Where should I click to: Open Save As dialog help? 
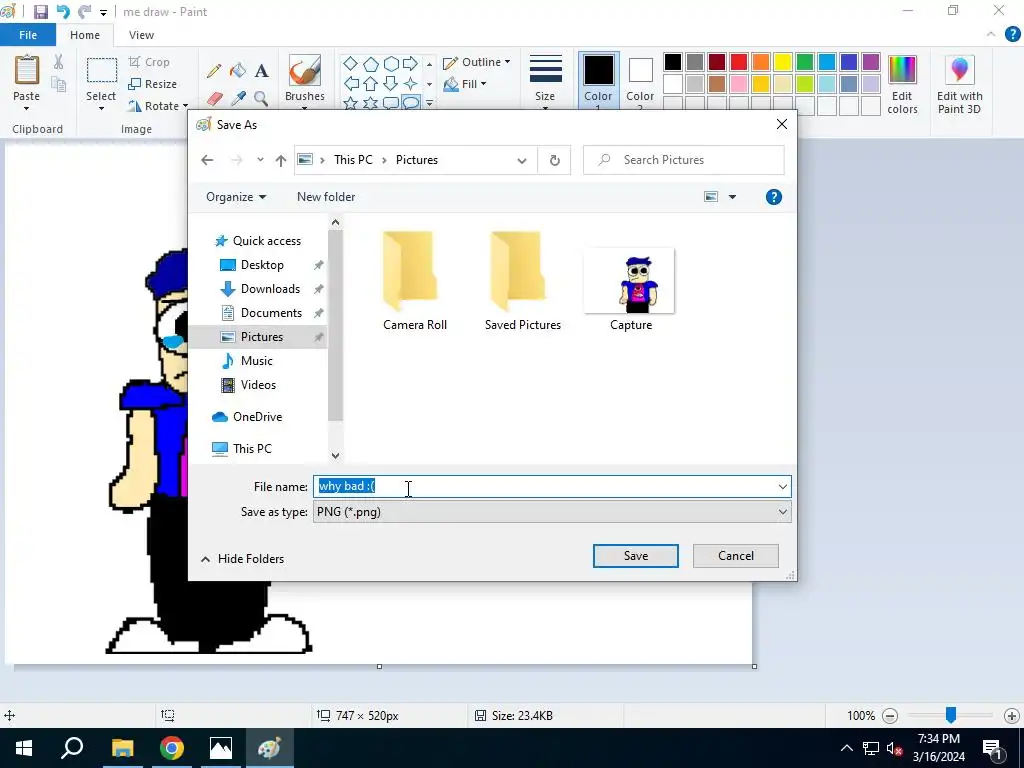point(774,197)
